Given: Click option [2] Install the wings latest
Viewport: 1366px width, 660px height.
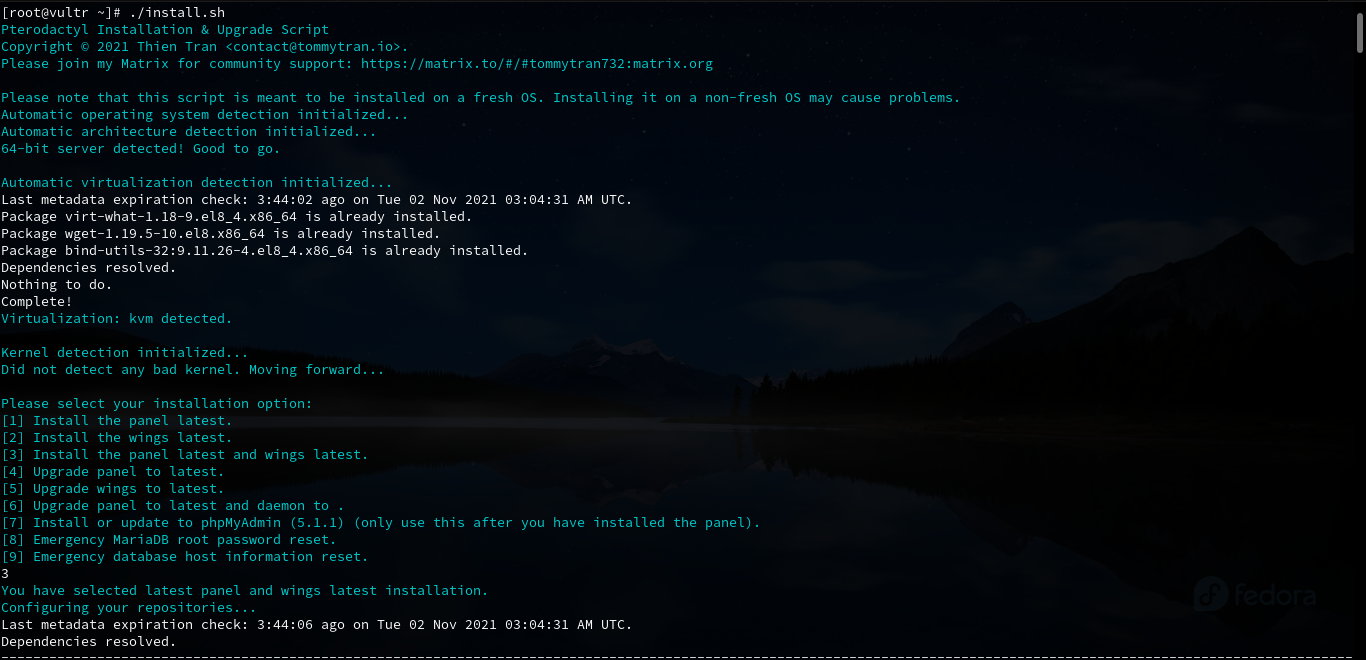Looking at the screenshot, I should (117, 438).
